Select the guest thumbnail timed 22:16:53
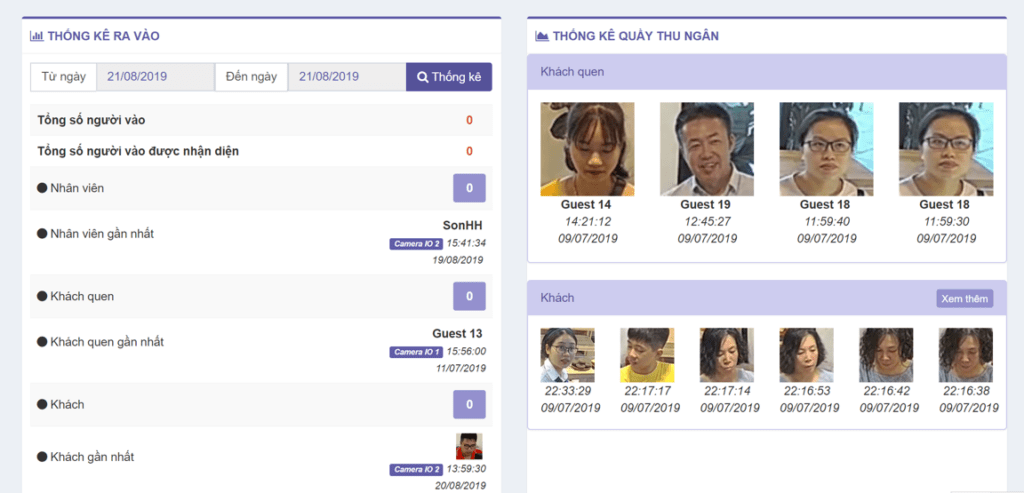 pyautogui.click(x=806, y=355)
